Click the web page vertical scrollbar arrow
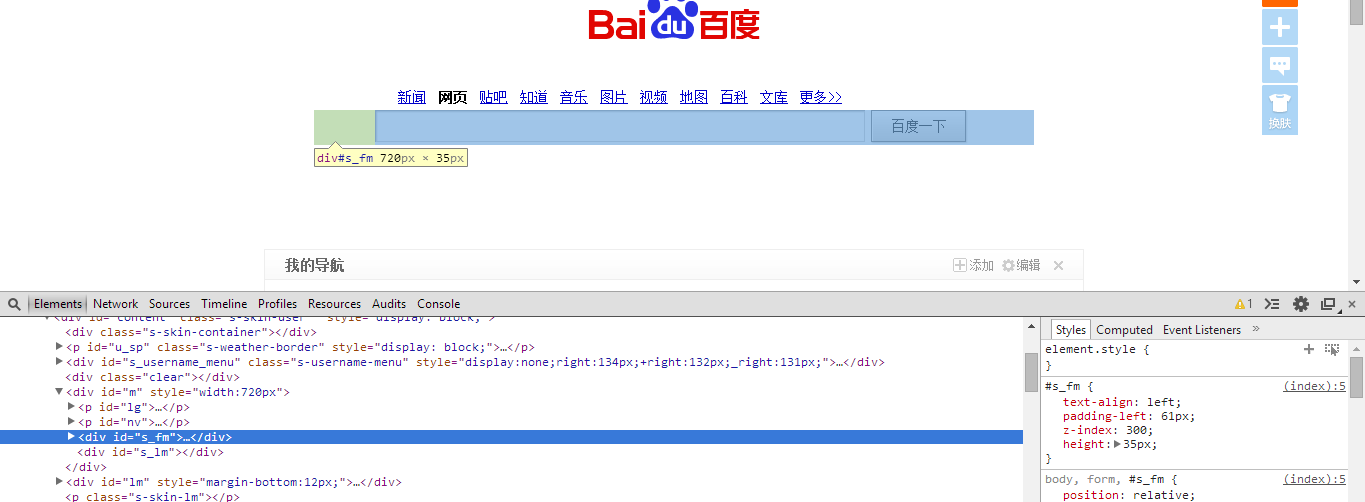The height and width of the screenshot is (502, 1365). 1357,282
